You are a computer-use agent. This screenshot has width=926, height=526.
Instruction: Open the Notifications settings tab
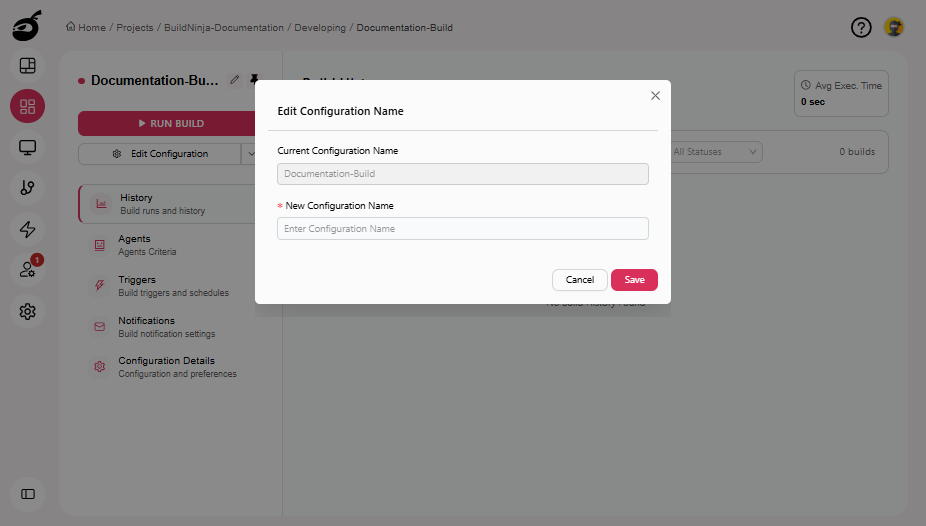[146, 321]
